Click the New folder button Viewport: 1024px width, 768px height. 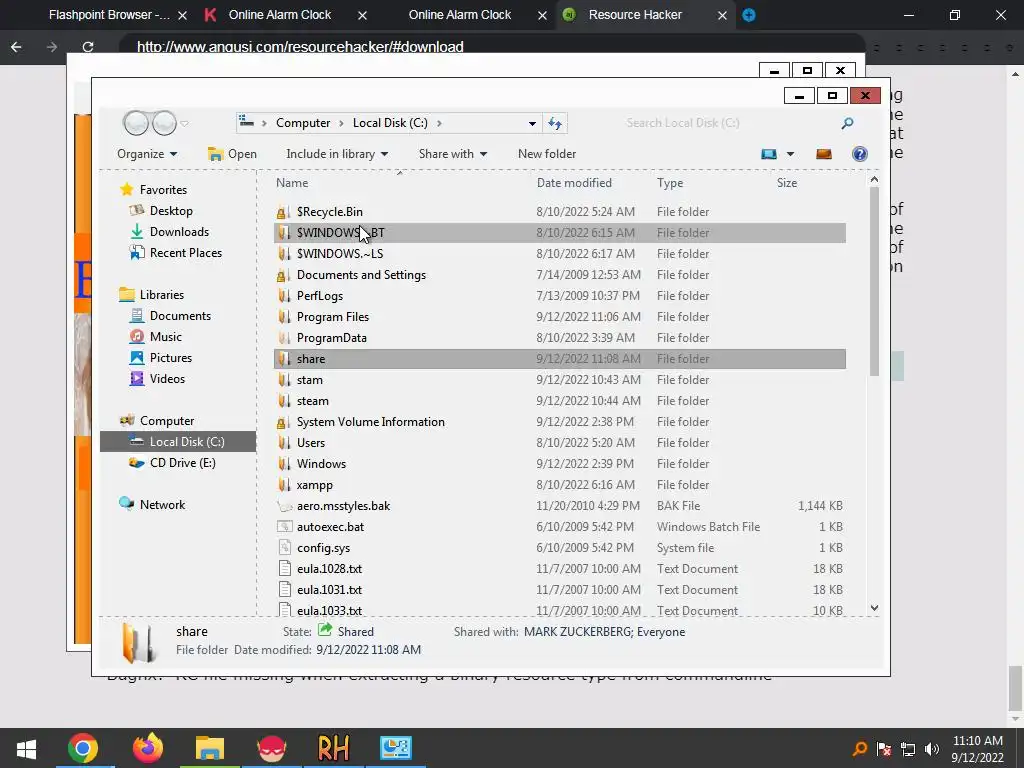pyautogui.click(x=547, y=154)
